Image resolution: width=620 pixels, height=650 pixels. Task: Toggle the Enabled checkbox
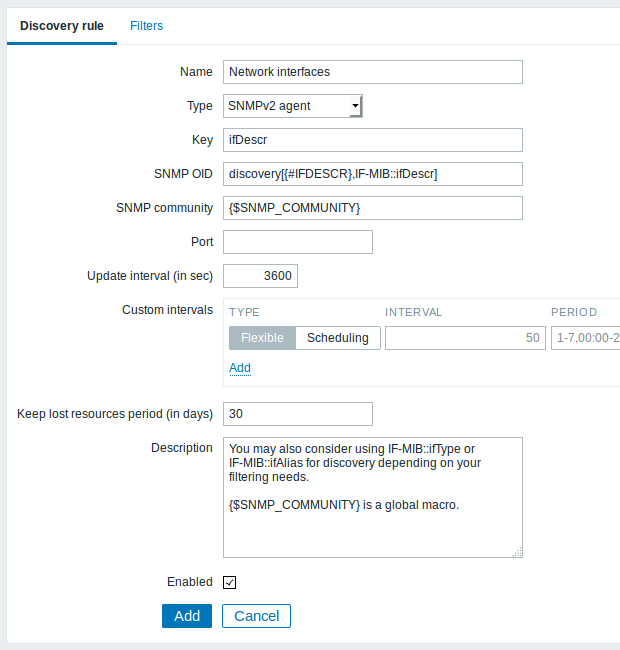230,582
